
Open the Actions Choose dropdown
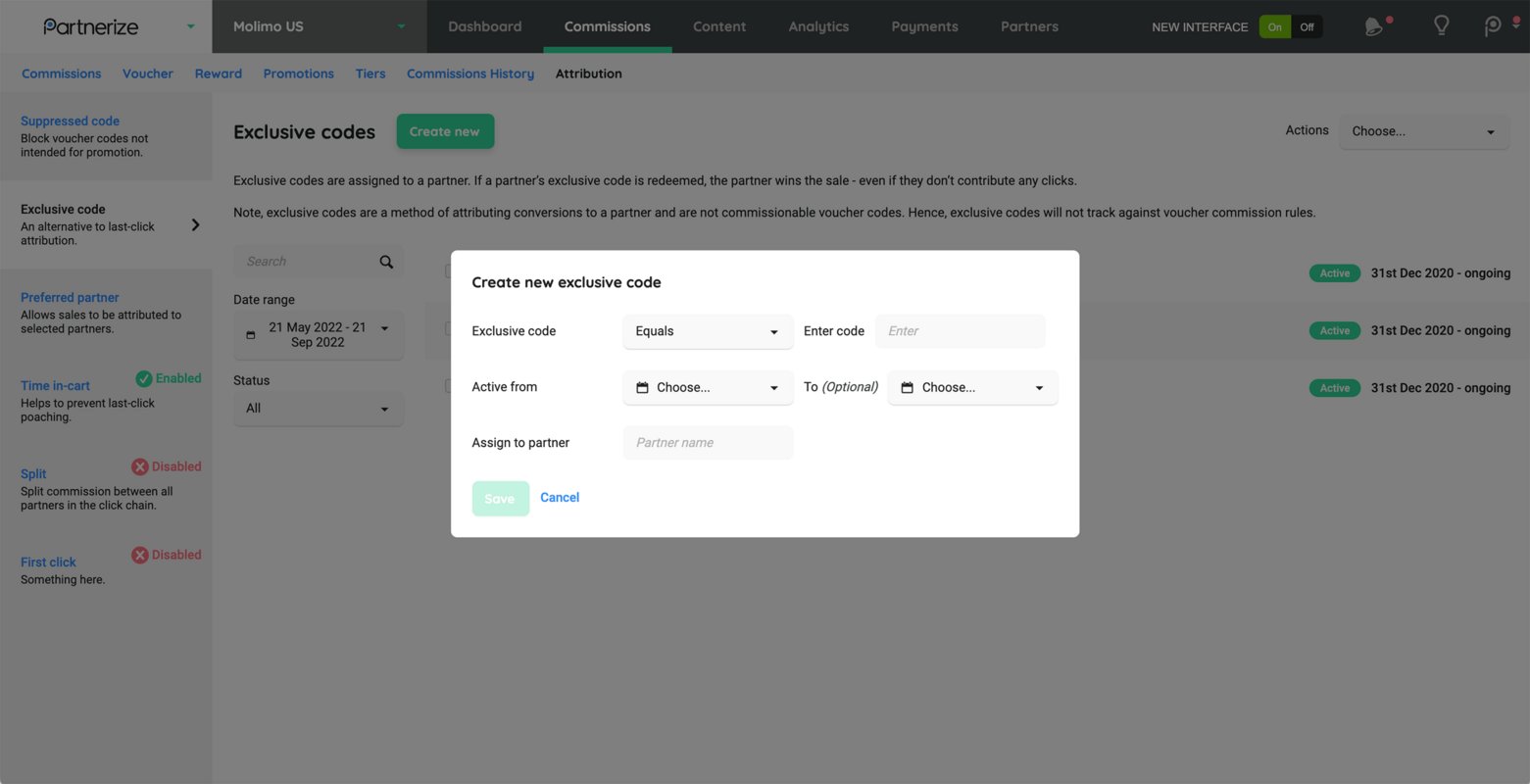pyautogui.click(x=1423, y=131)
